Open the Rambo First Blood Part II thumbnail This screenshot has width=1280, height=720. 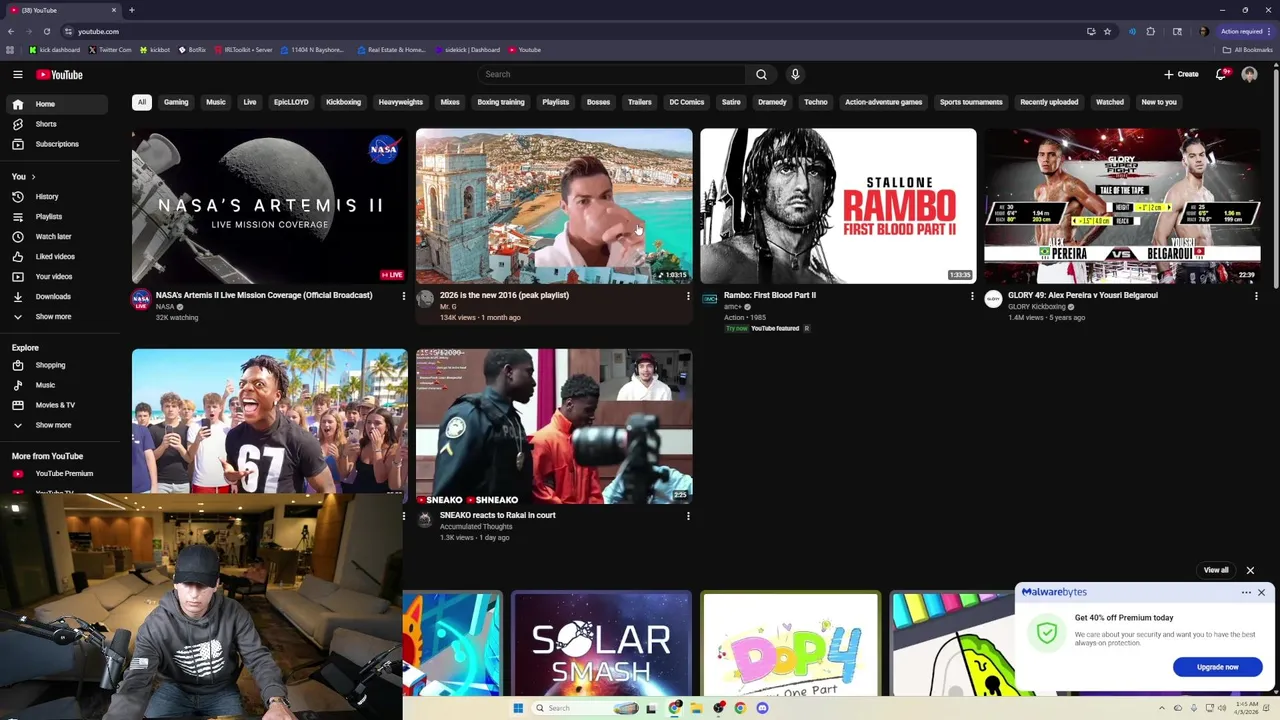click(838, 206)
